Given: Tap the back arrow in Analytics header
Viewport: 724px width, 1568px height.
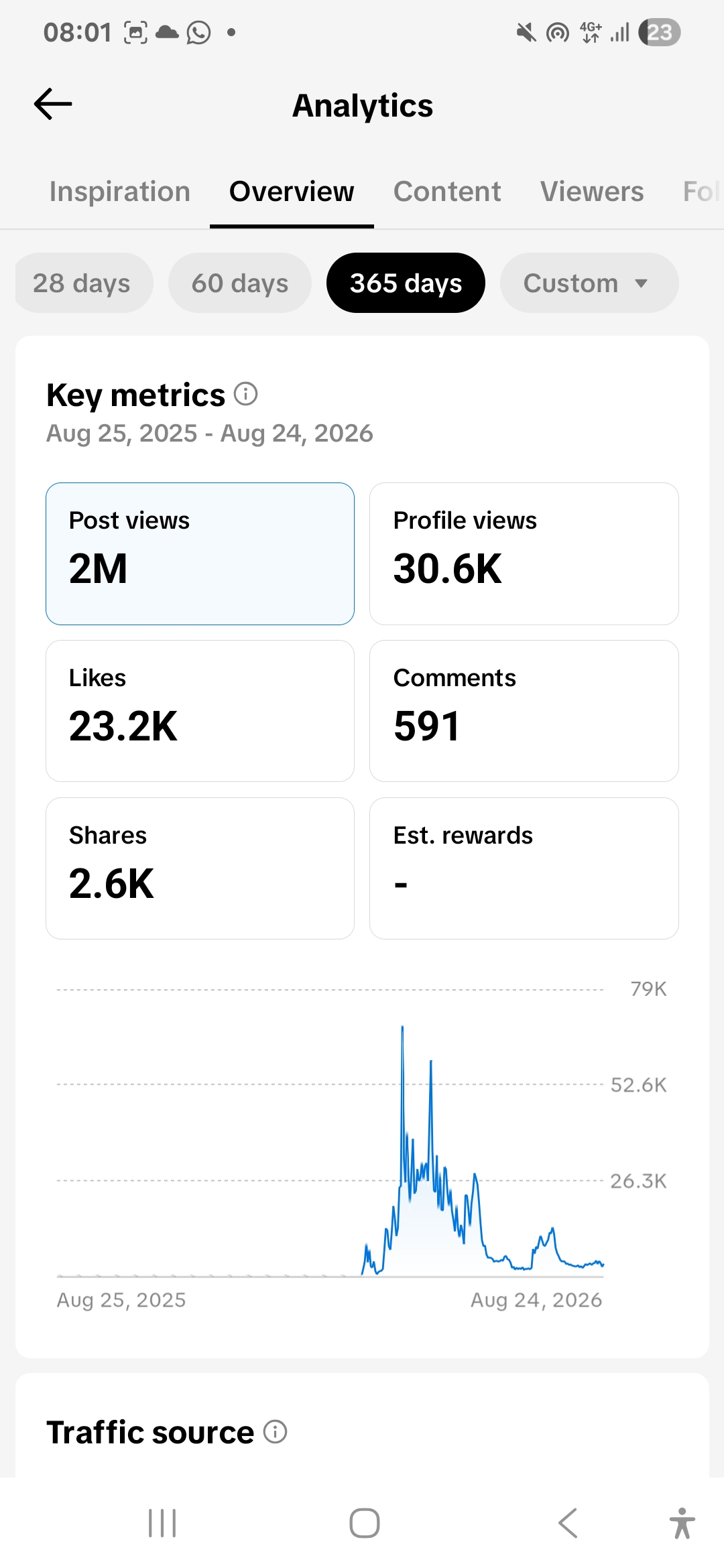Looking at the screenshot, I should [x=53, y=105].
